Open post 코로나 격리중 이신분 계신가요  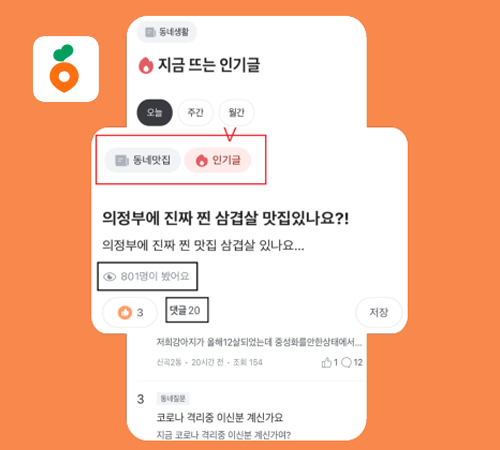pyautogui.click(x=220, y=417)
